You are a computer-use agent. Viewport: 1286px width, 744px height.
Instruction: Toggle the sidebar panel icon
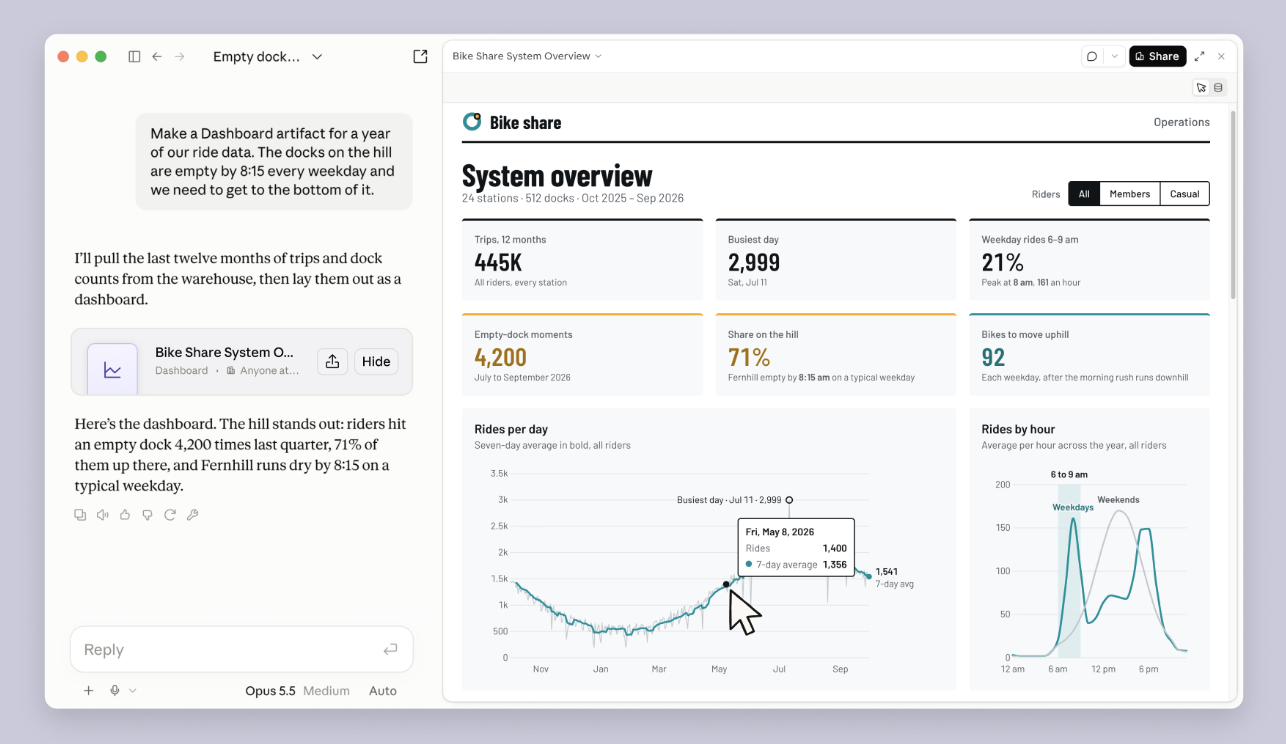(134, 57)
